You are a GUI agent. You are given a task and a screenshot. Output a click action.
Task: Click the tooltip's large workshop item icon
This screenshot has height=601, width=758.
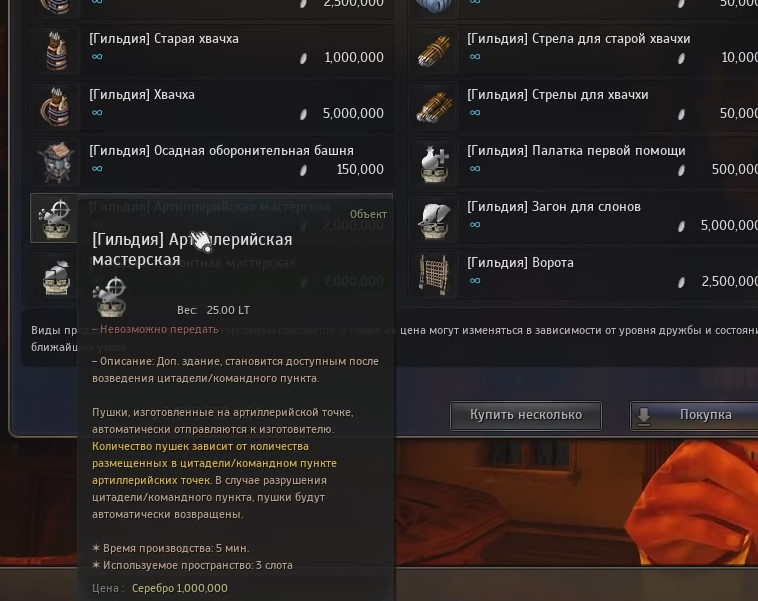[110, 296]
